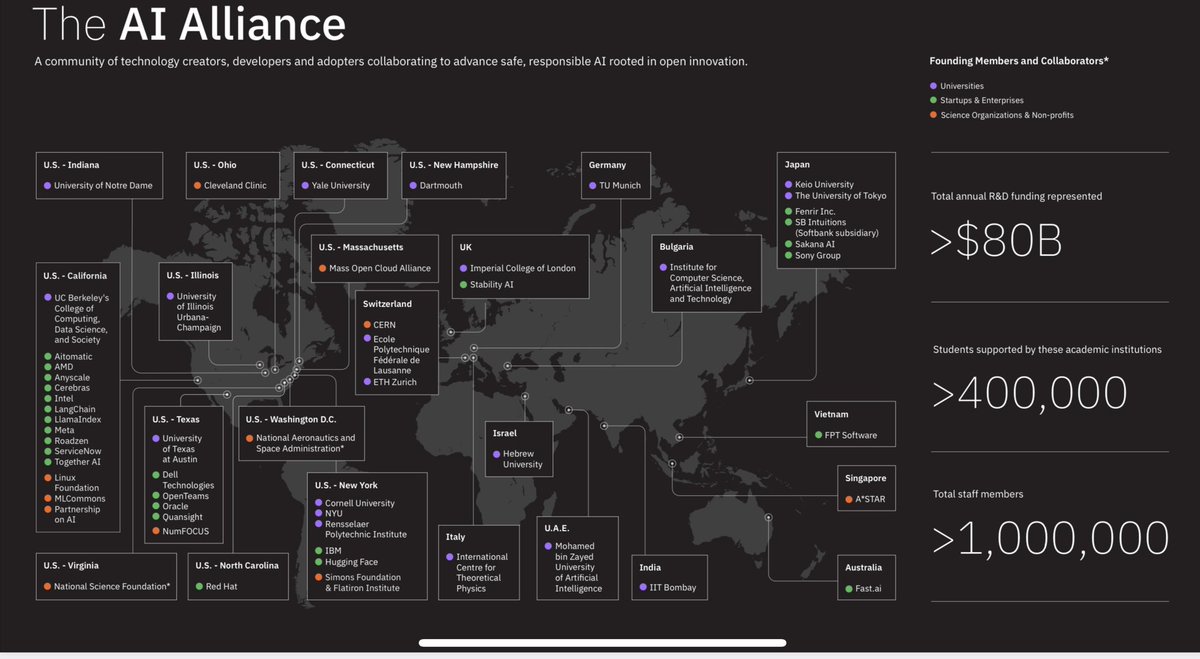This screenshot has height=659, width=1200.
Task: Select "Meta" under California
Action: [x=65, y=430]
